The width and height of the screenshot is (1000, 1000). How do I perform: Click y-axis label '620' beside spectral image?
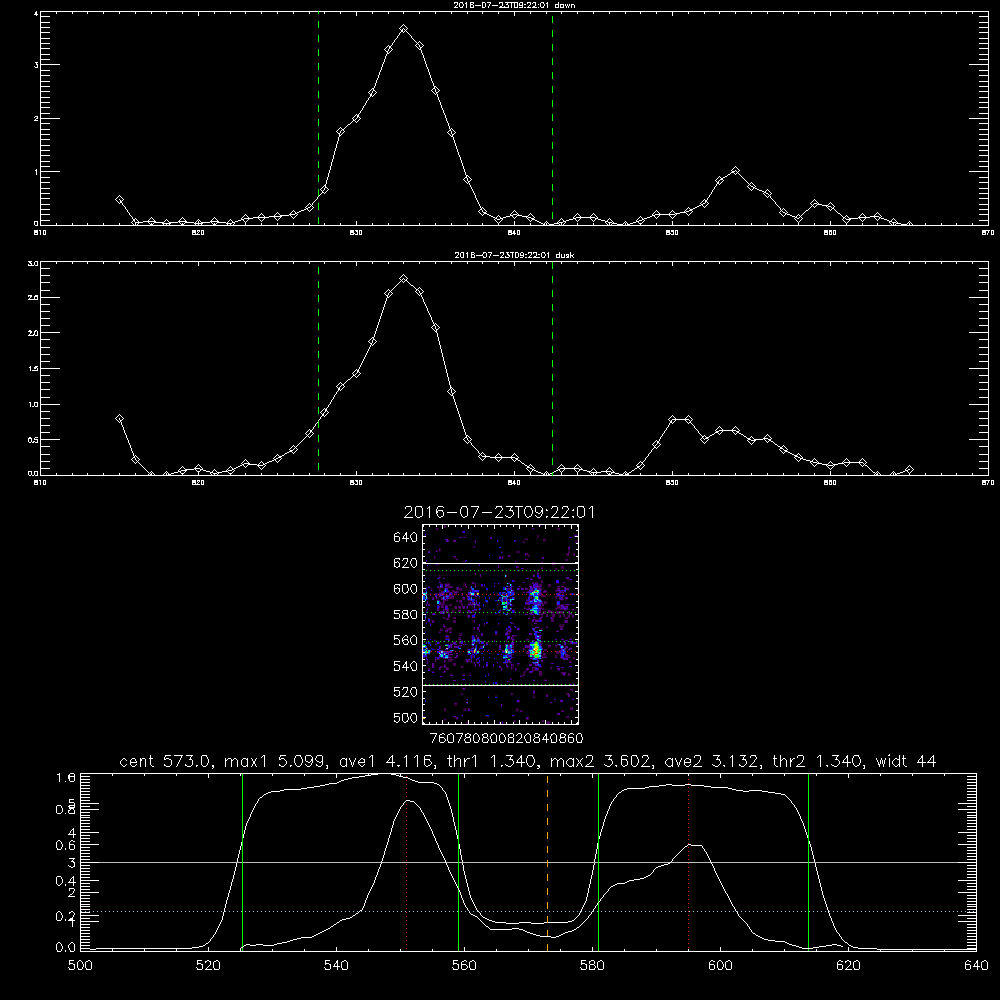pos(405,563)
